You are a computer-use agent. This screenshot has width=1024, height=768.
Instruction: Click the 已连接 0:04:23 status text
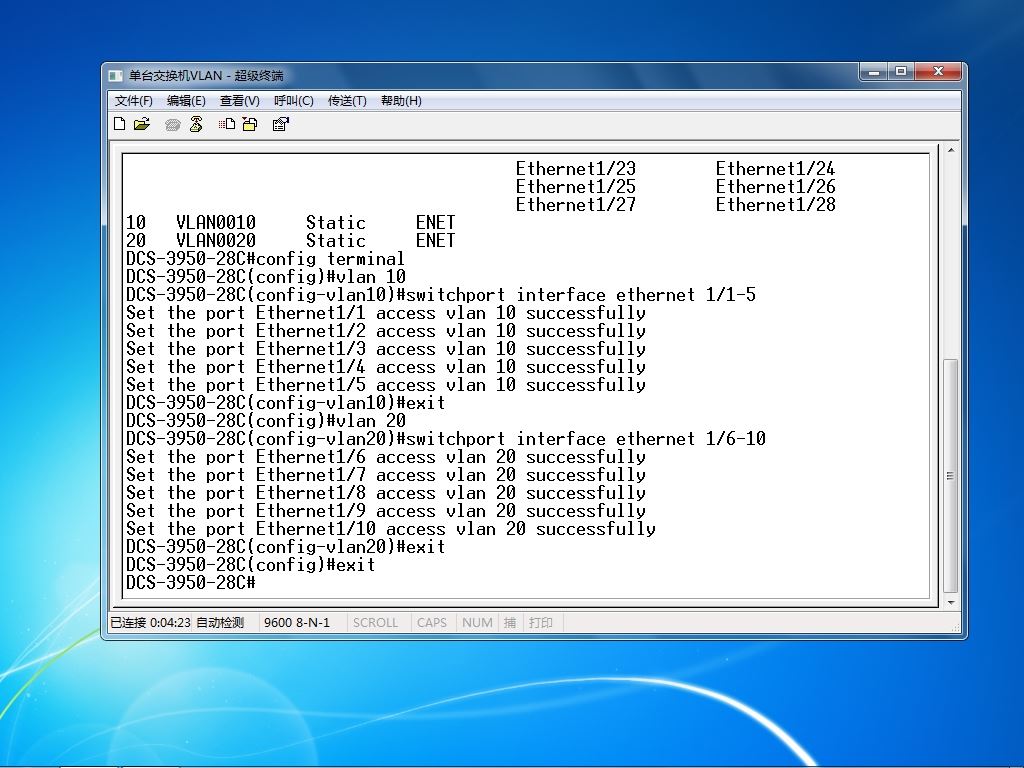point(150,623)
